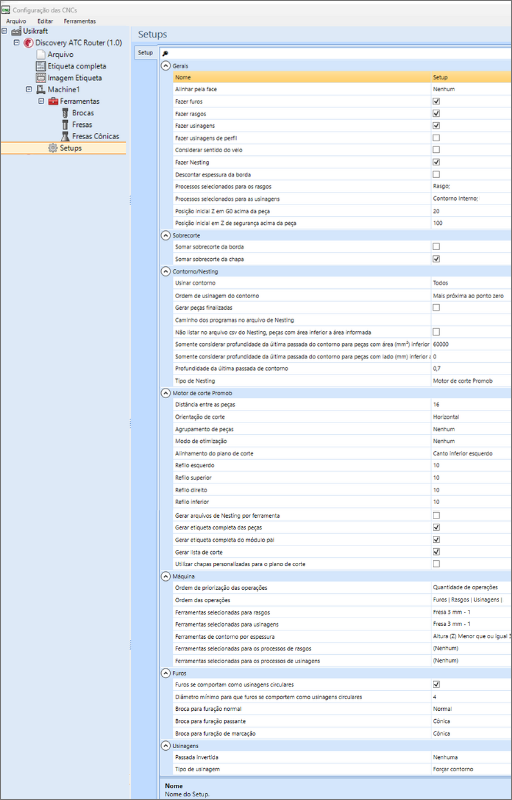Click the Alinhar pela face value Nenhum
The height and width of the screenshot is (800, 512).
(444, 89)
